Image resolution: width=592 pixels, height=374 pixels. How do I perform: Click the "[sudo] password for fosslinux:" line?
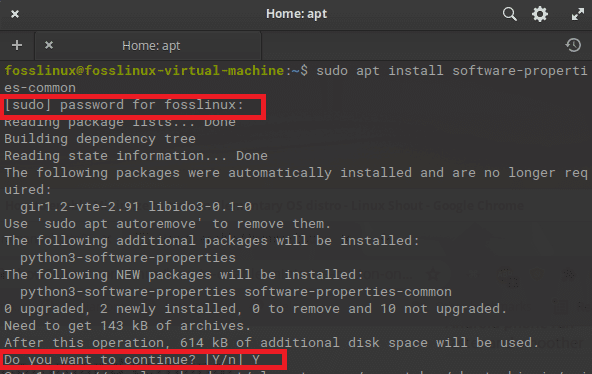click(124, 105)
